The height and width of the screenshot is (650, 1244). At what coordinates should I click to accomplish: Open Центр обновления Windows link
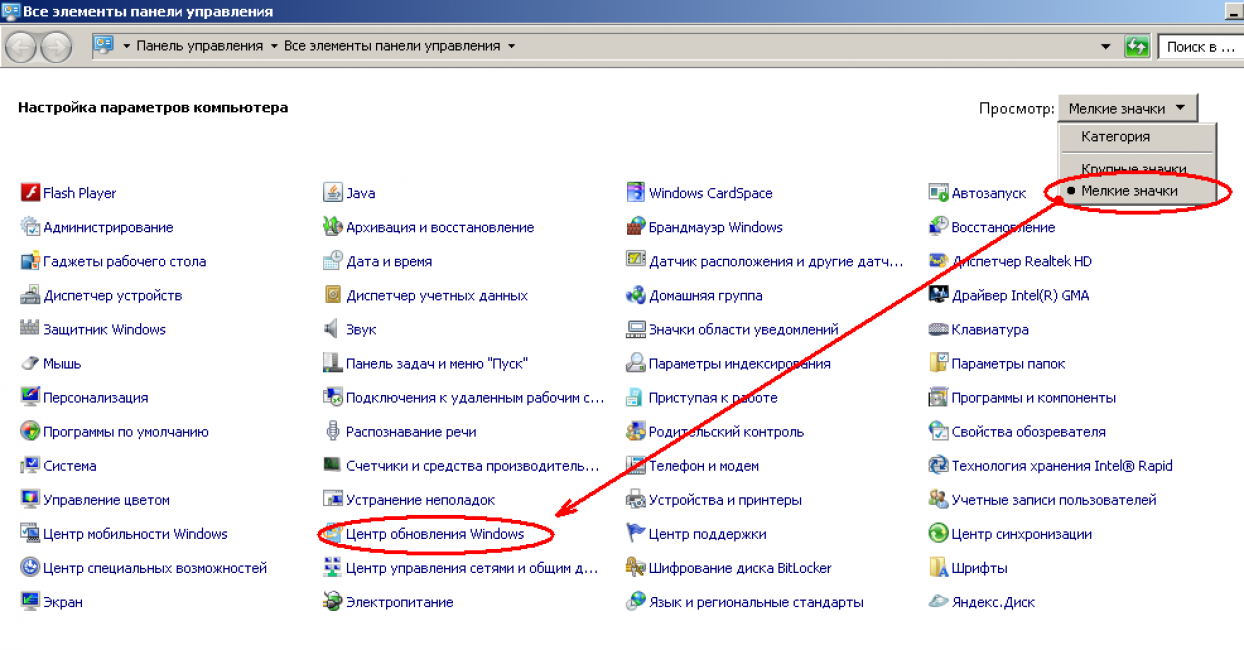[435, 534]
